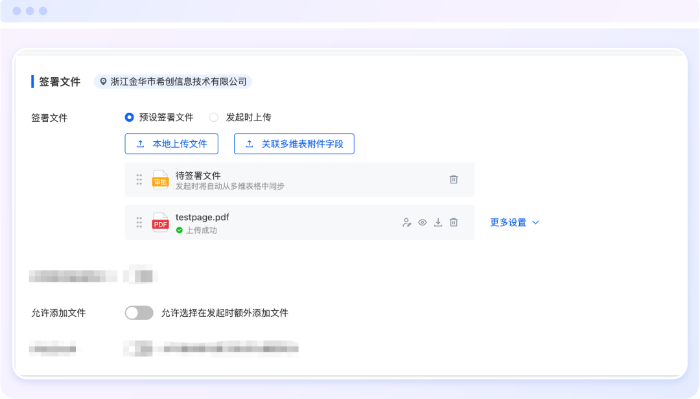Screen dimensions: 700x399
Task: Click the 允许添加文件 field label
Action: click(58, 313)
